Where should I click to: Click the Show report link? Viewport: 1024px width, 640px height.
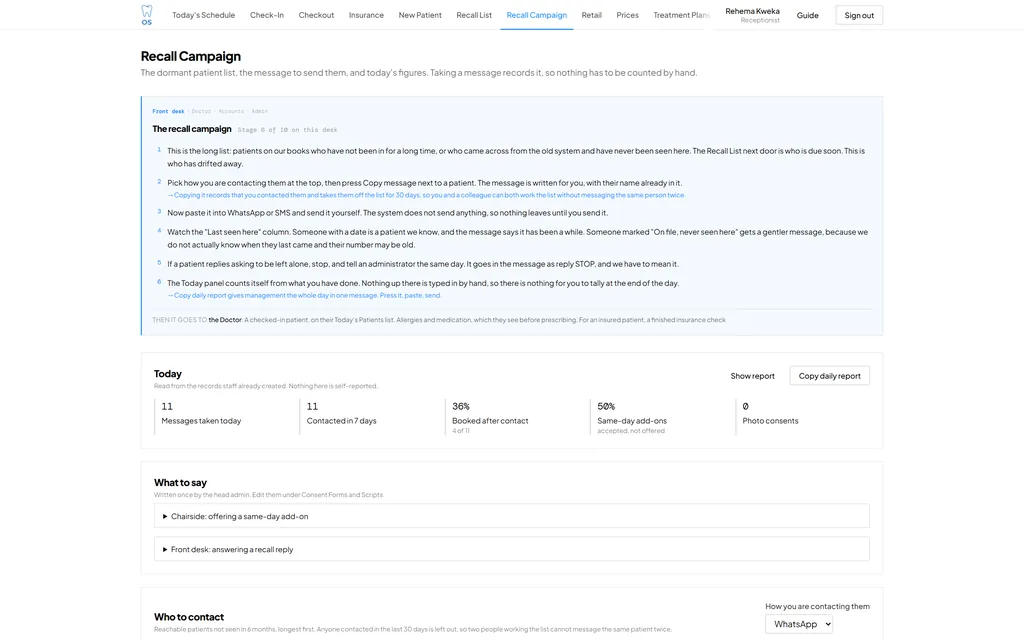click(752, 376)
